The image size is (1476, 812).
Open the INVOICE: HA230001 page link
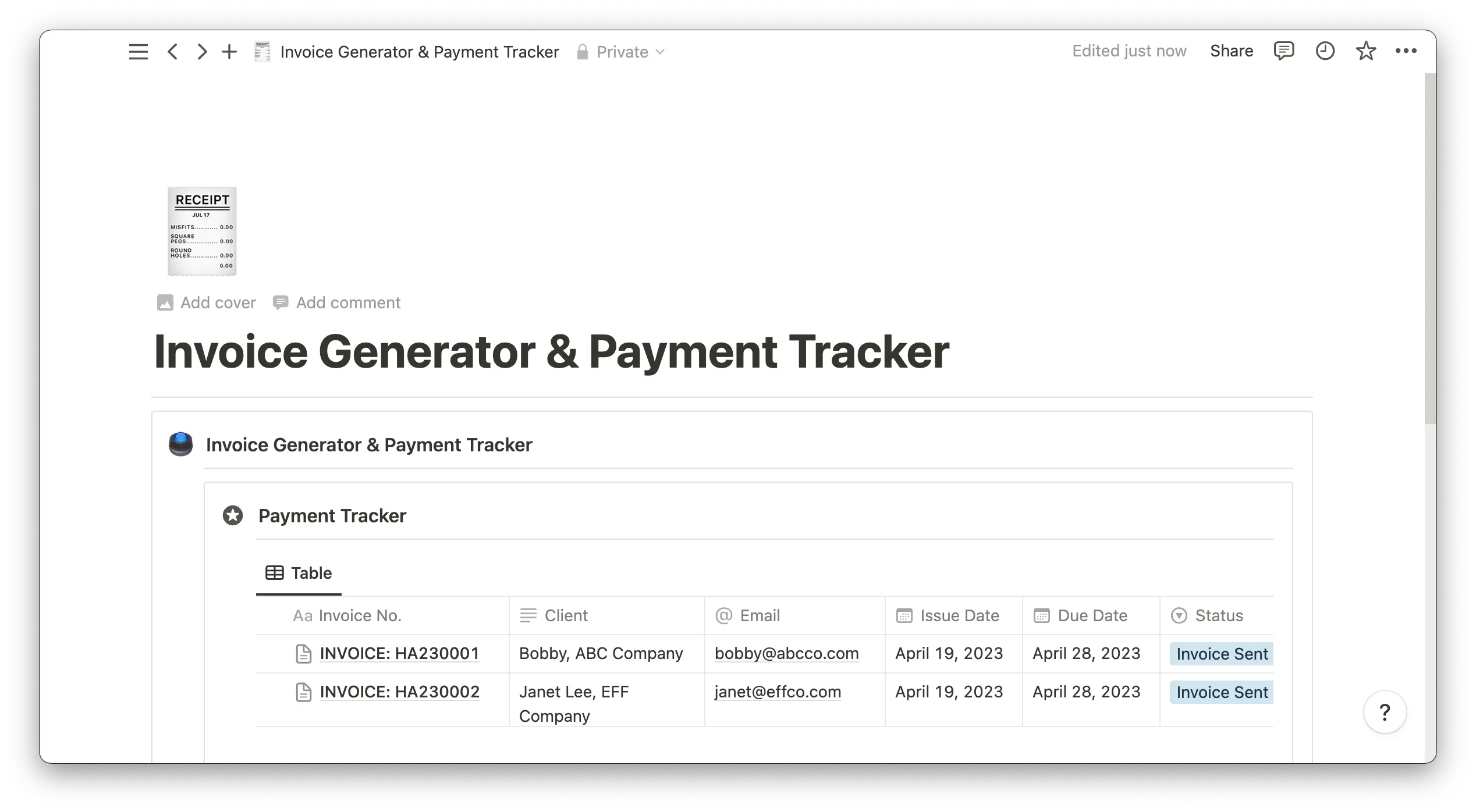(x=399, y=653)
